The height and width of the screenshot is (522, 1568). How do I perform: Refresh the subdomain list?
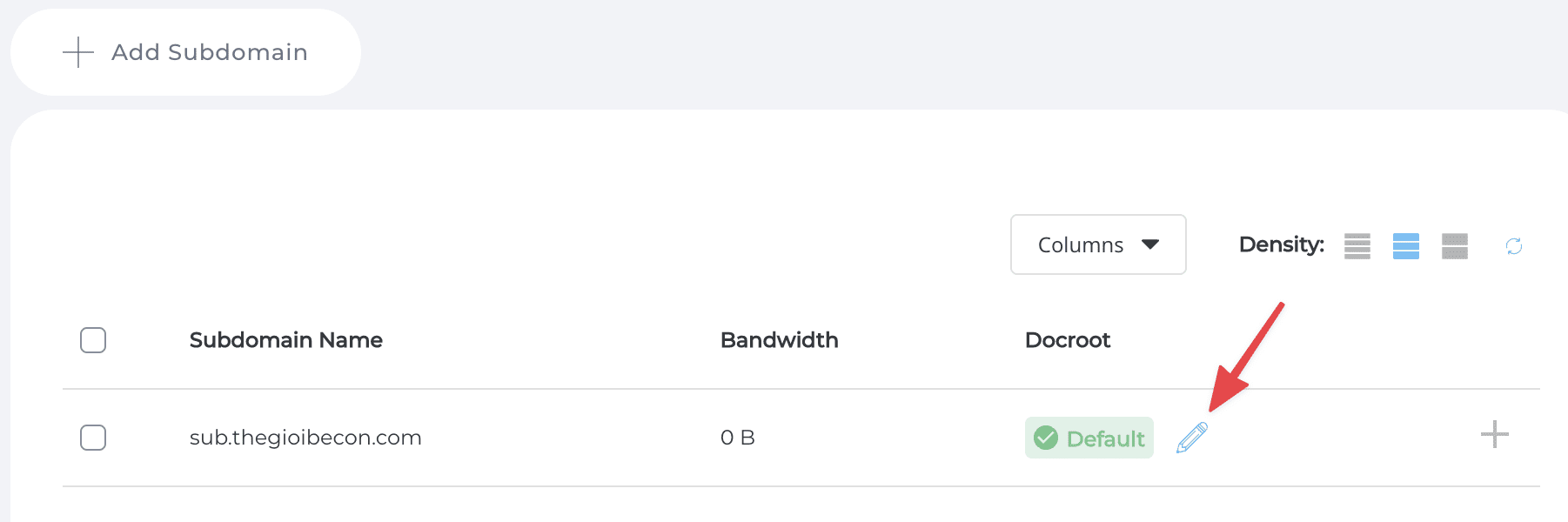tap(1514, 246)
